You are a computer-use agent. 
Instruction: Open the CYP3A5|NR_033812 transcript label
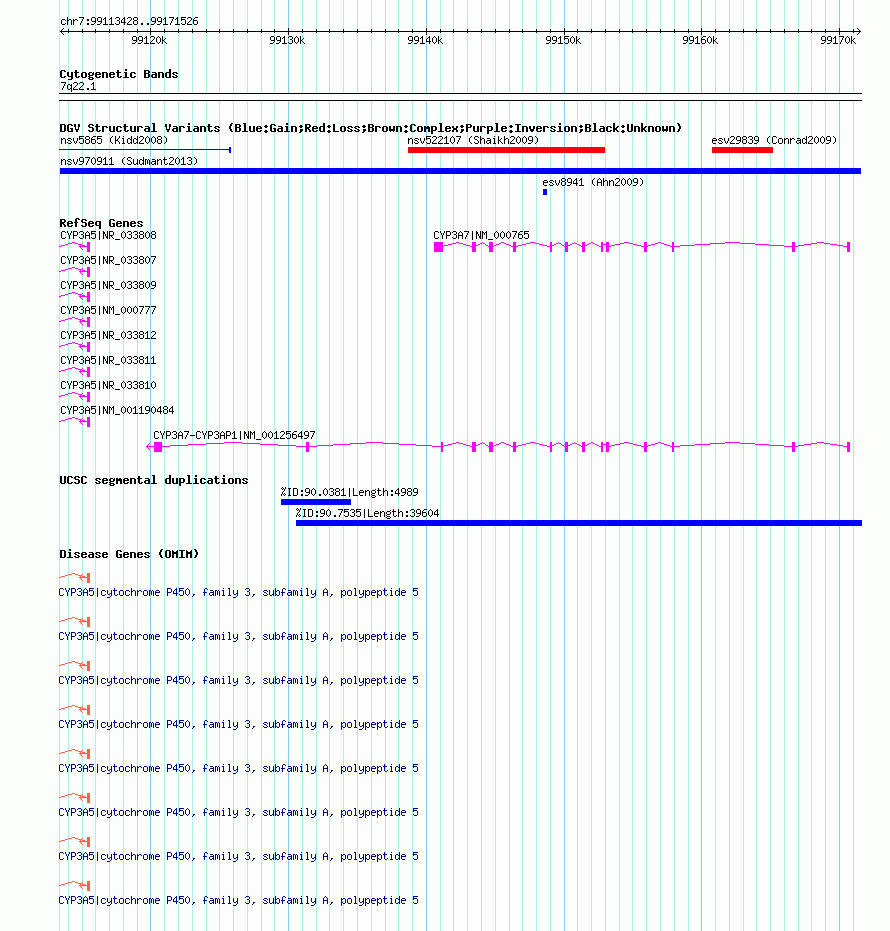tap(108, 335)
